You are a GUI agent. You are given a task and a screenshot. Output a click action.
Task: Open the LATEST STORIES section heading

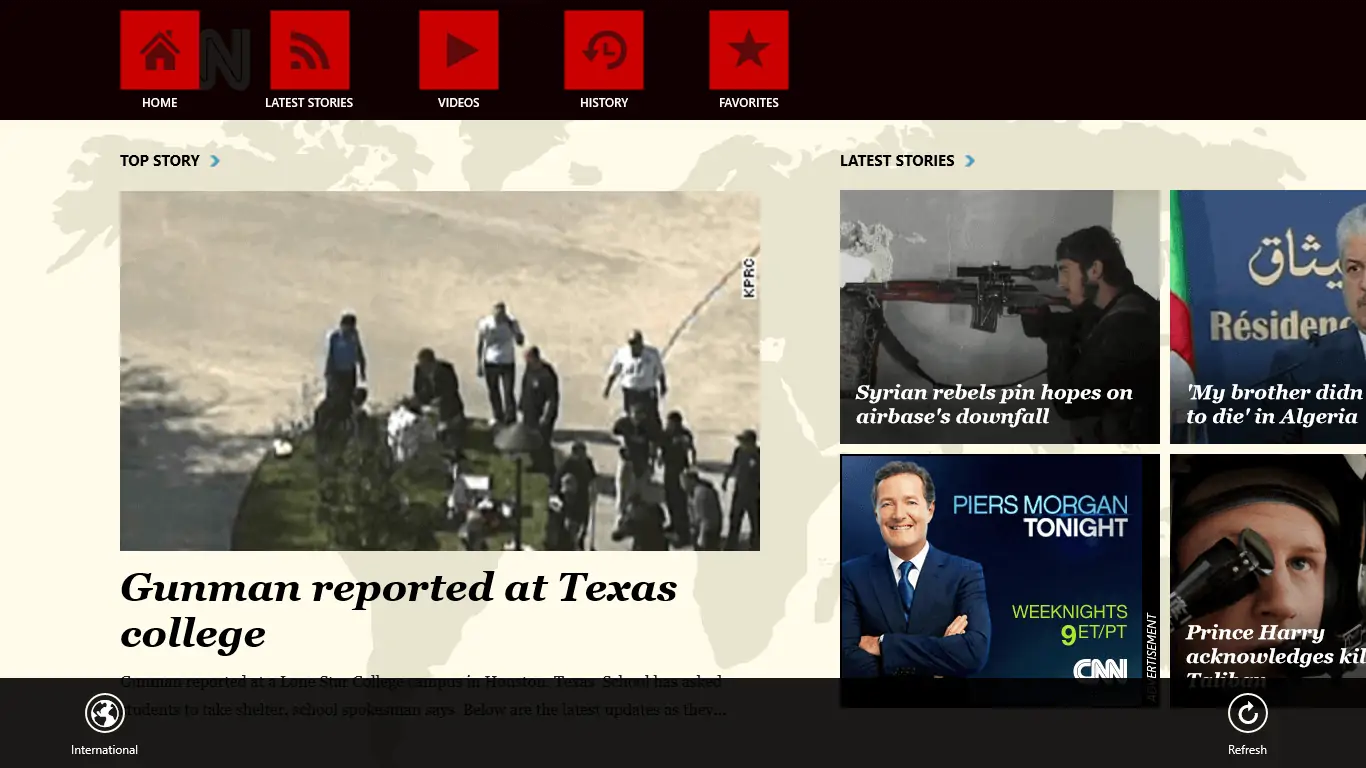coord(897,160)
